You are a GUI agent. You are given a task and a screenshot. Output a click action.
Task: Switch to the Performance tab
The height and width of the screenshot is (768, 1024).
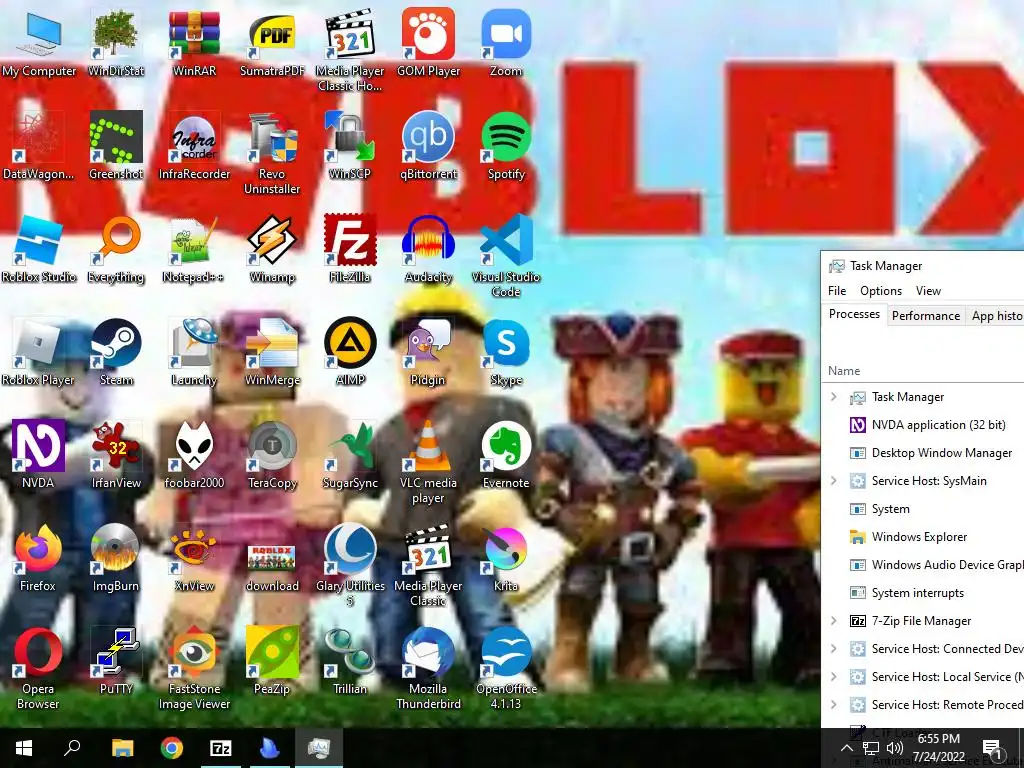coord(925,316)
